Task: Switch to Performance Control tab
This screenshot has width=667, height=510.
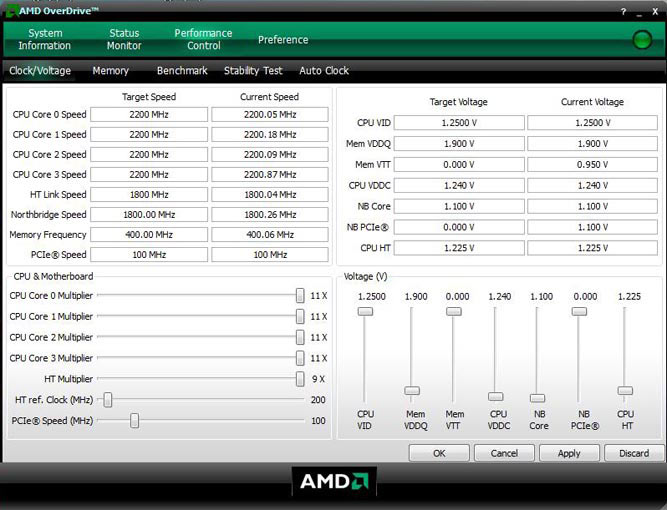Action: 203,39
